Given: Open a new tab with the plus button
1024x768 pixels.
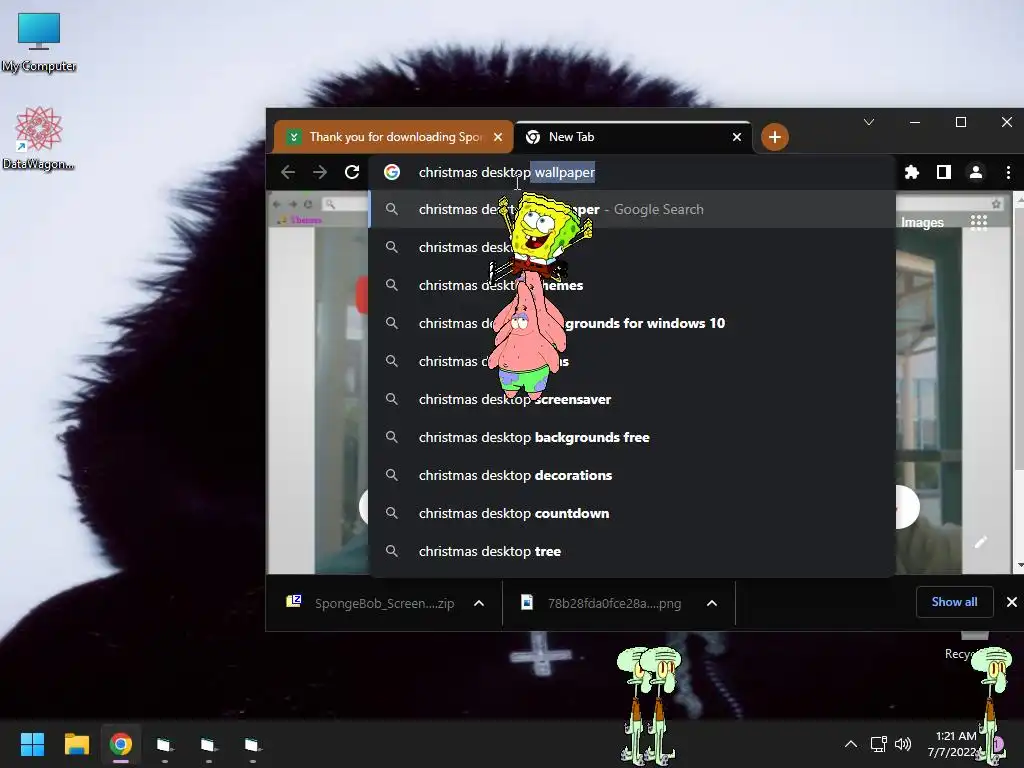Looking at the screenshot, I should point(775,137).
